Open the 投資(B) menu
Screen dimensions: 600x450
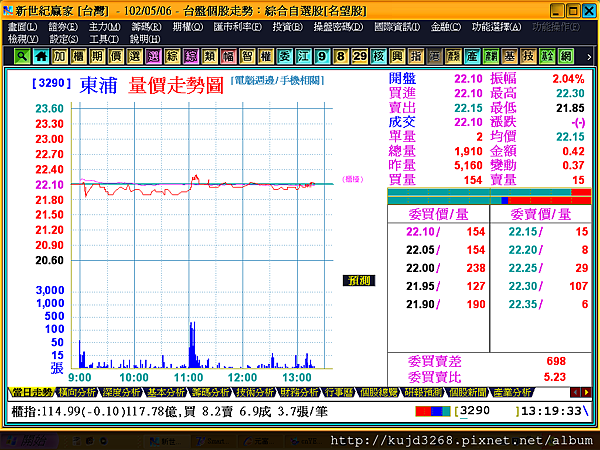coord(287,27)
